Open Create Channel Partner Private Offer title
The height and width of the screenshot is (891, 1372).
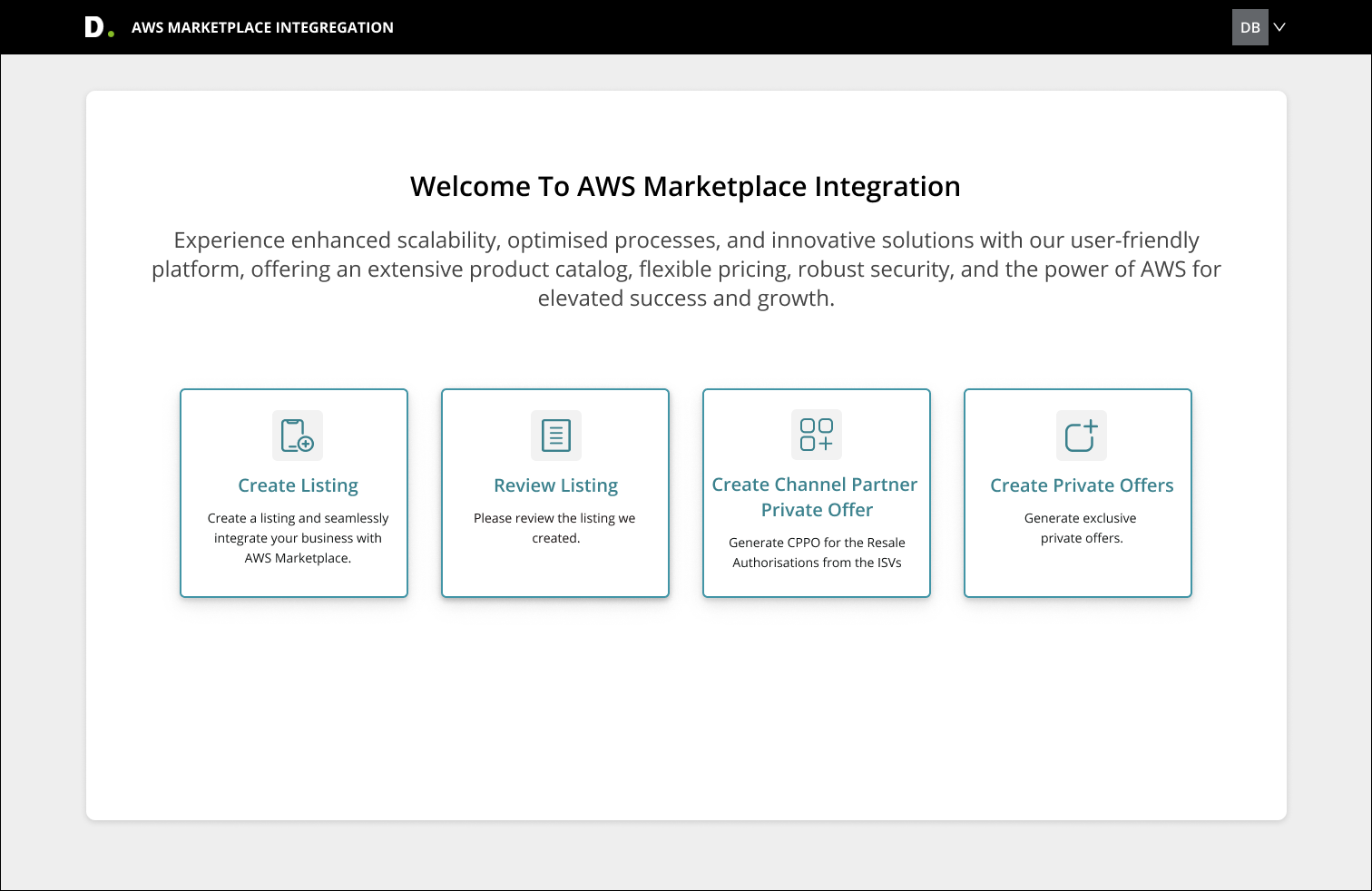click(x=816, y=497)
